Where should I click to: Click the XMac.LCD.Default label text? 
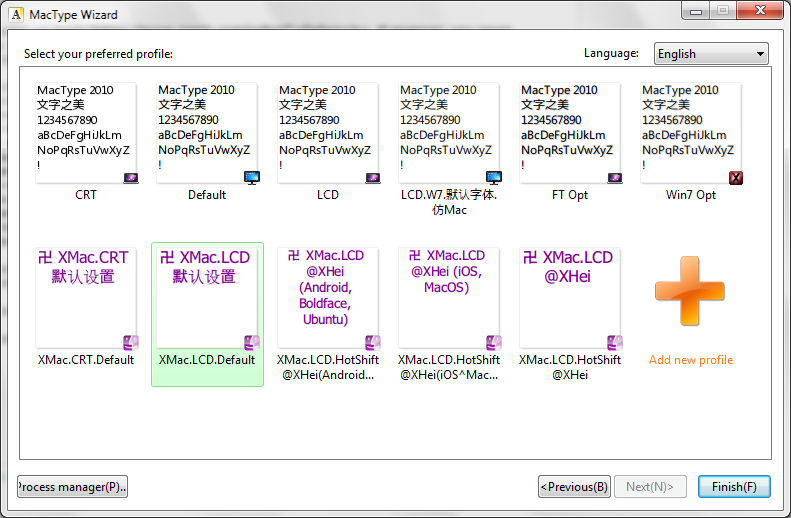[x=207, y=360]
